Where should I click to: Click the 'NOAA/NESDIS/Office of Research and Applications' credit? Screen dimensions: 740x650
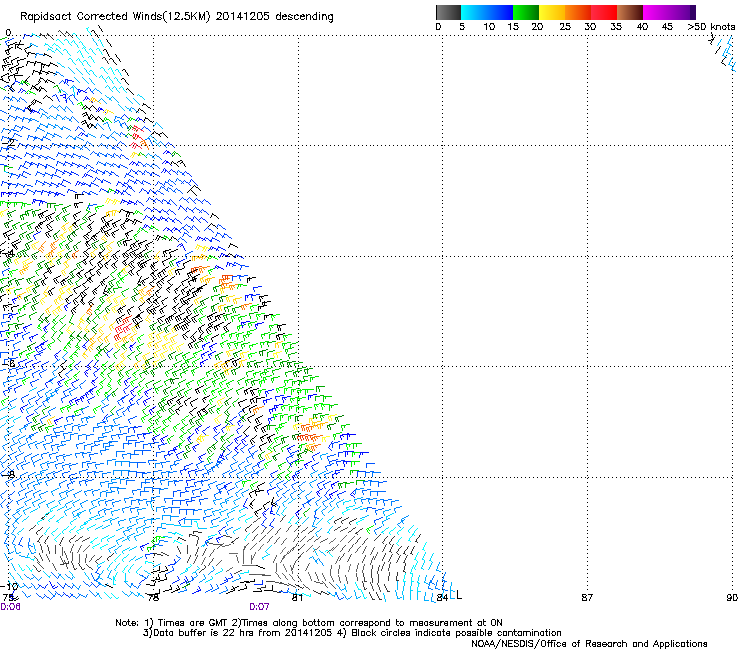coord(589,644)
